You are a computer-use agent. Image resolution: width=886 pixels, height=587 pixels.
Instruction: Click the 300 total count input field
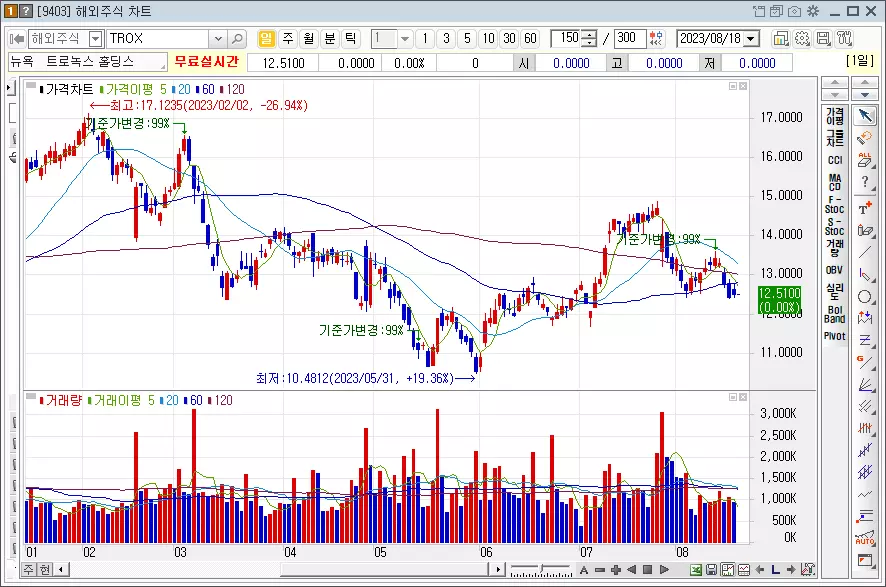[x=629, y=38]
